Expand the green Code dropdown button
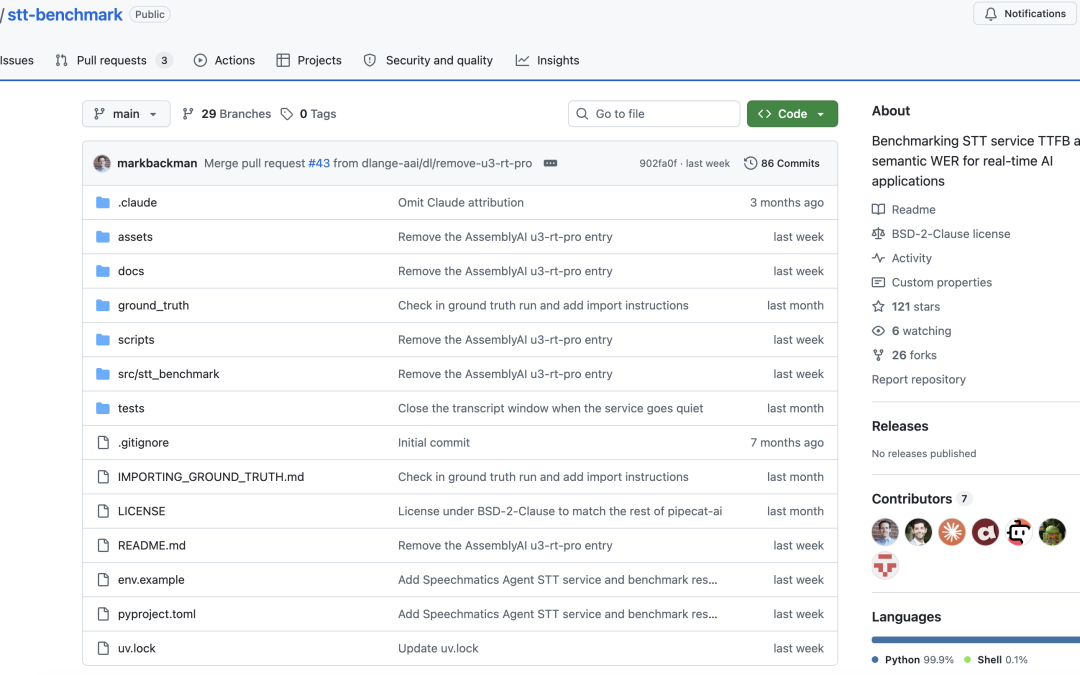 coord(792,114)
